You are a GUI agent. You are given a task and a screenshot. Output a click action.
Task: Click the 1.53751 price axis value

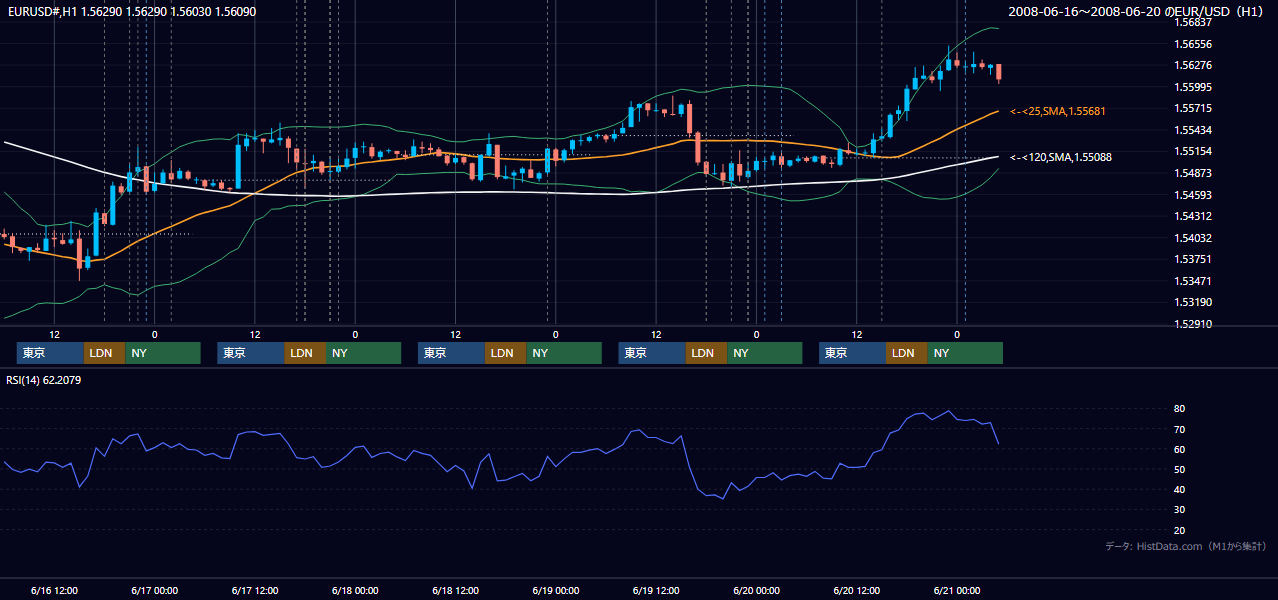click(1193, 259)
